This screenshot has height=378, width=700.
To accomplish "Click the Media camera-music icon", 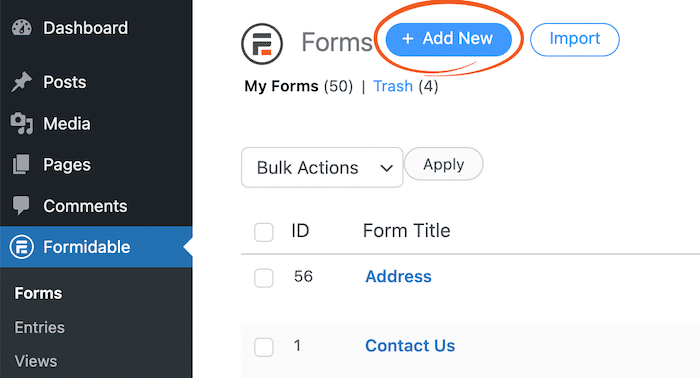I will [21, 124].
